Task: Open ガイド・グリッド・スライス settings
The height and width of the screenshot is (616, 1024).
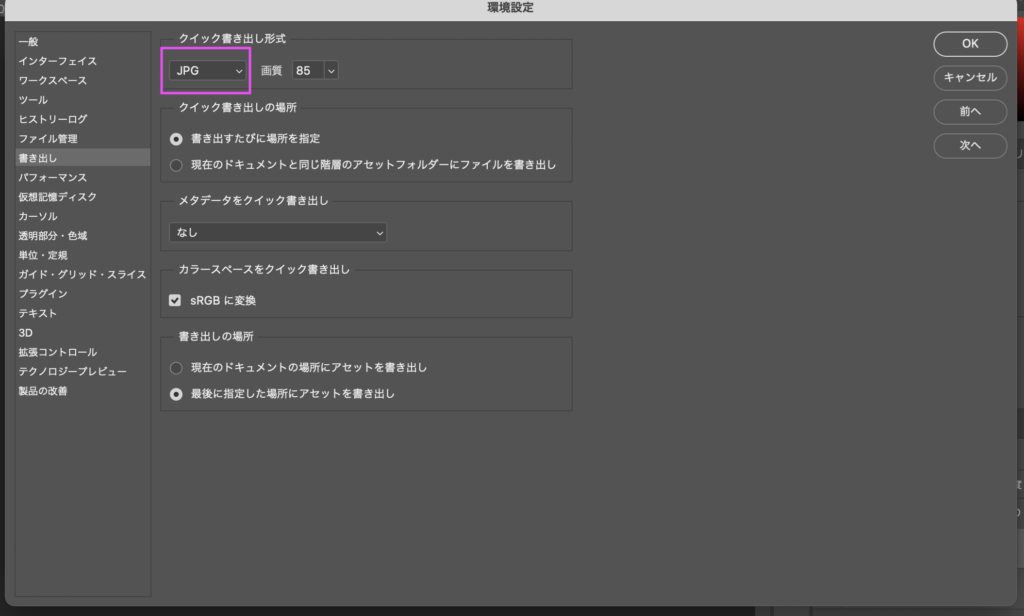Action: pyautogui.click(x=82, y=274)
